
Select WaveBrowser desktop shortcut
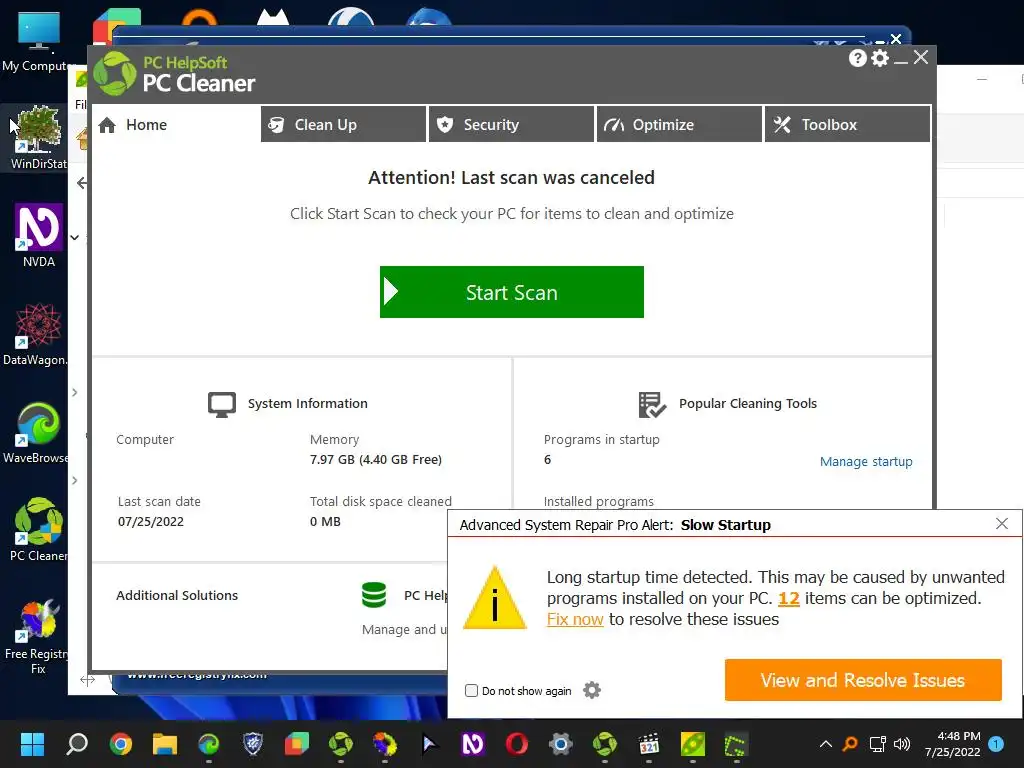click(x=36, y=432)
